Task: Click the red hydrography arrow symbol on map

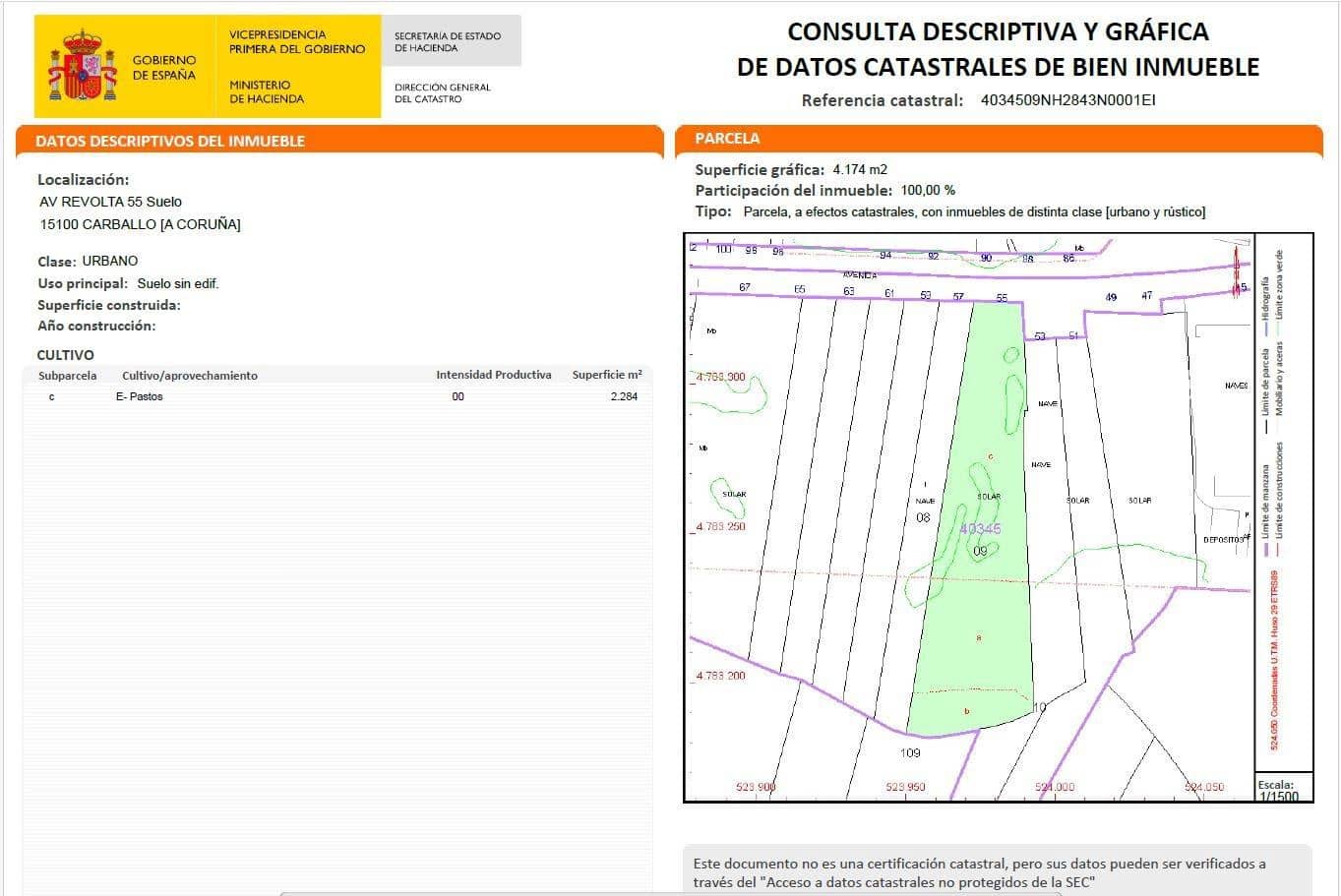Action: coord(1237,266)
